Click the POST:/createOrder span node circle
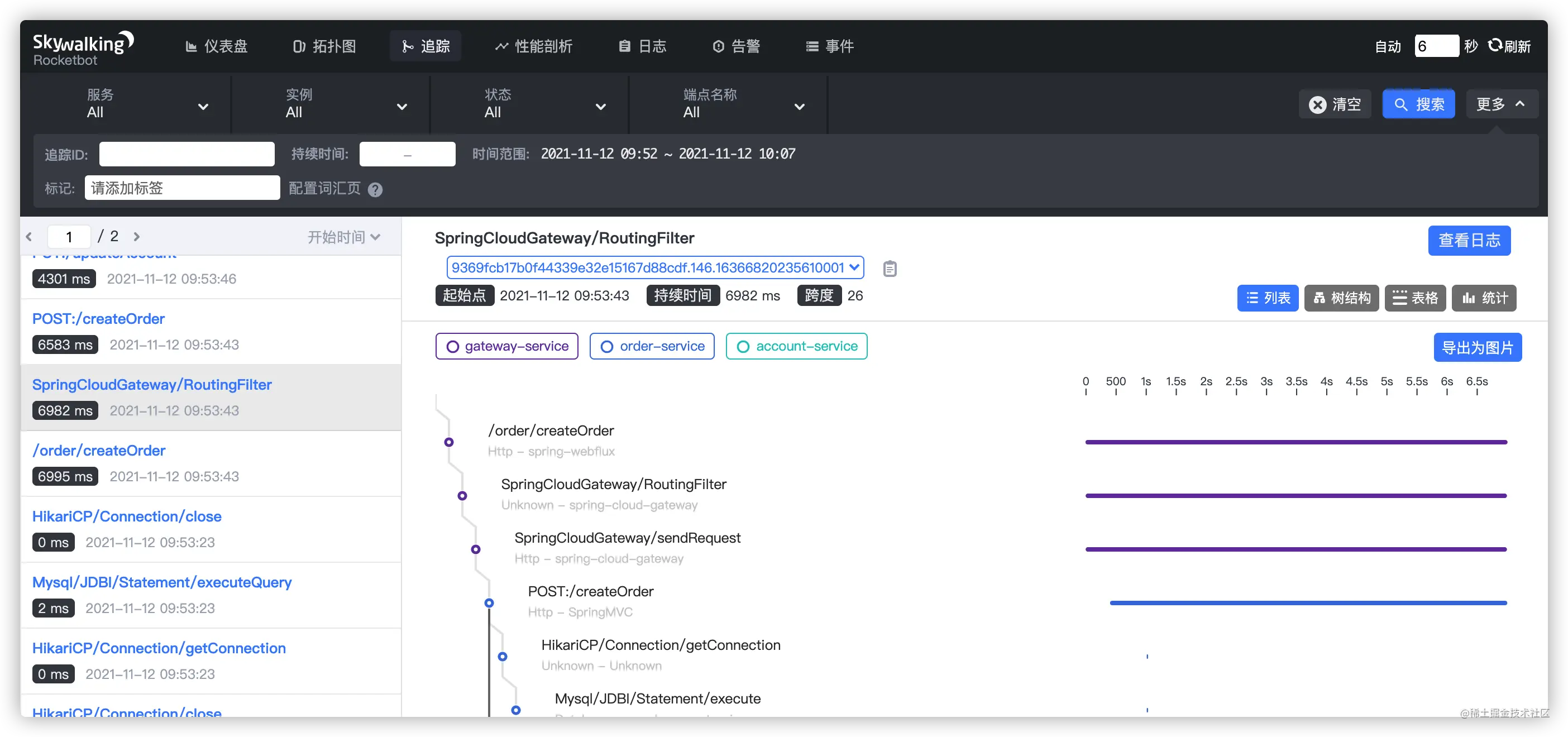This screenshot has width=1568, height=737. pos(489,603)
